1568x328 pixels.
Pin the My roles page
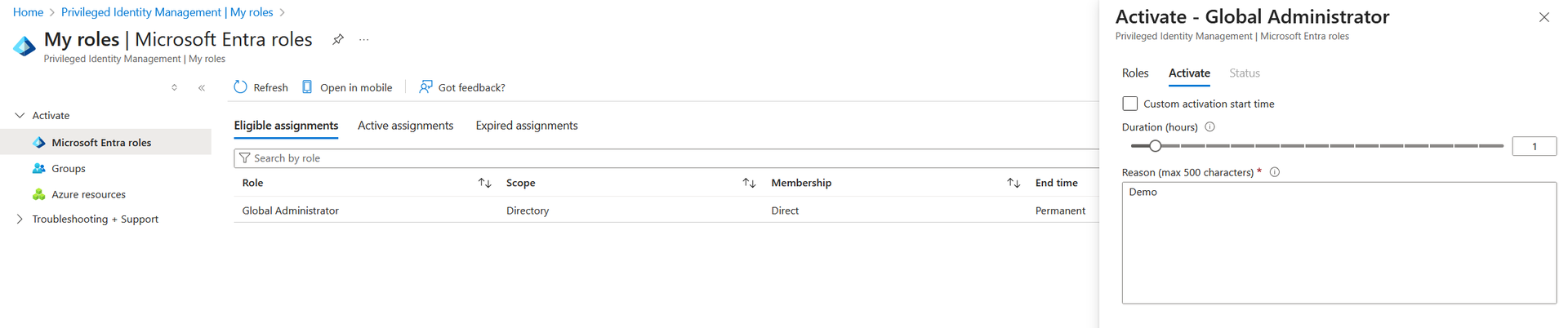338,39
